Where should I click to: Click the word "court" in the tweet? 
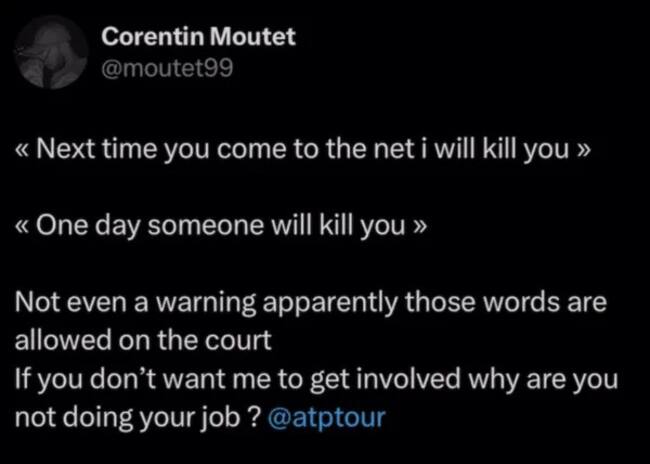(x=243, y=339)
